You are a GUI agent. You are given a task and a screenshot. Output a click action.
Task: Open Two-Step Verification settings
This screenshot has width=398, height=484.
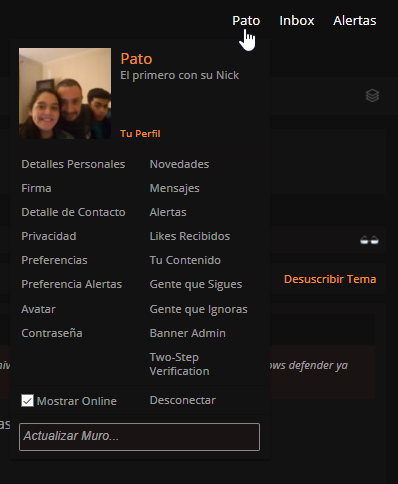tap(179, 364)
